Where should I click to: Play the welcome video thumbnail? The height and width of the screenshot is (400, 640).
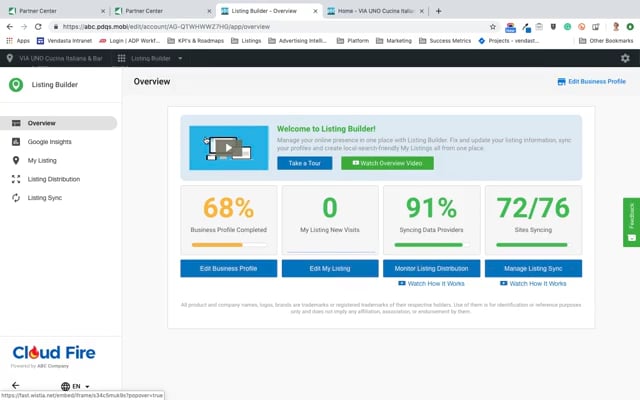tap(229, 148)
